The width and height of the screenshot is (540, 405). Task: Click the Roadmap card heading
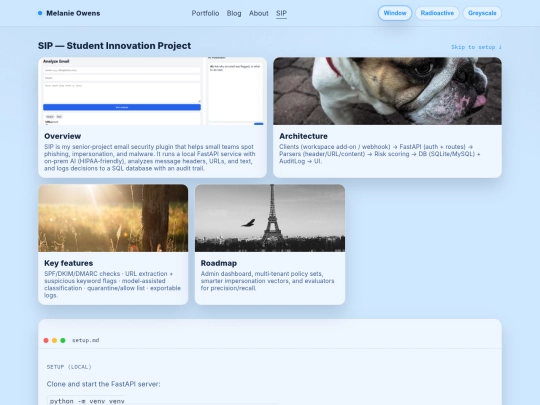pyautogui.click(x=219, y=263)
